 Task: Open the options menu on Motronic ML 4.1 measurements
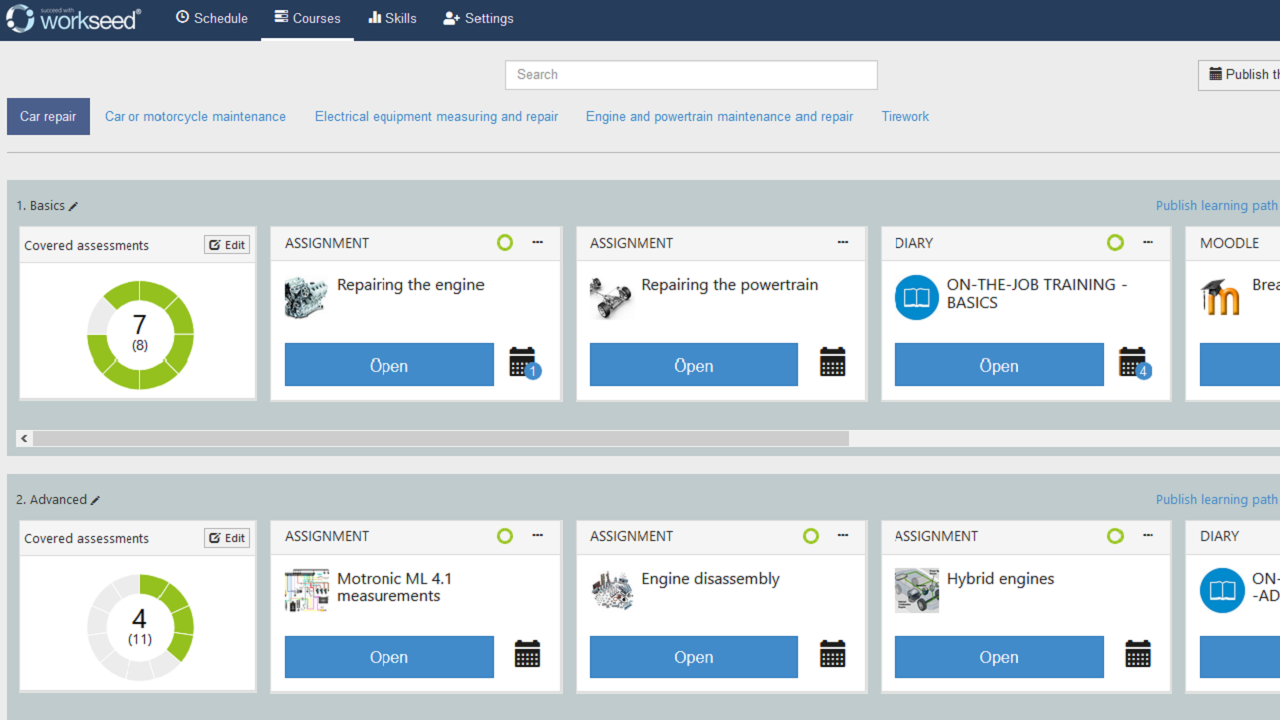537,536
